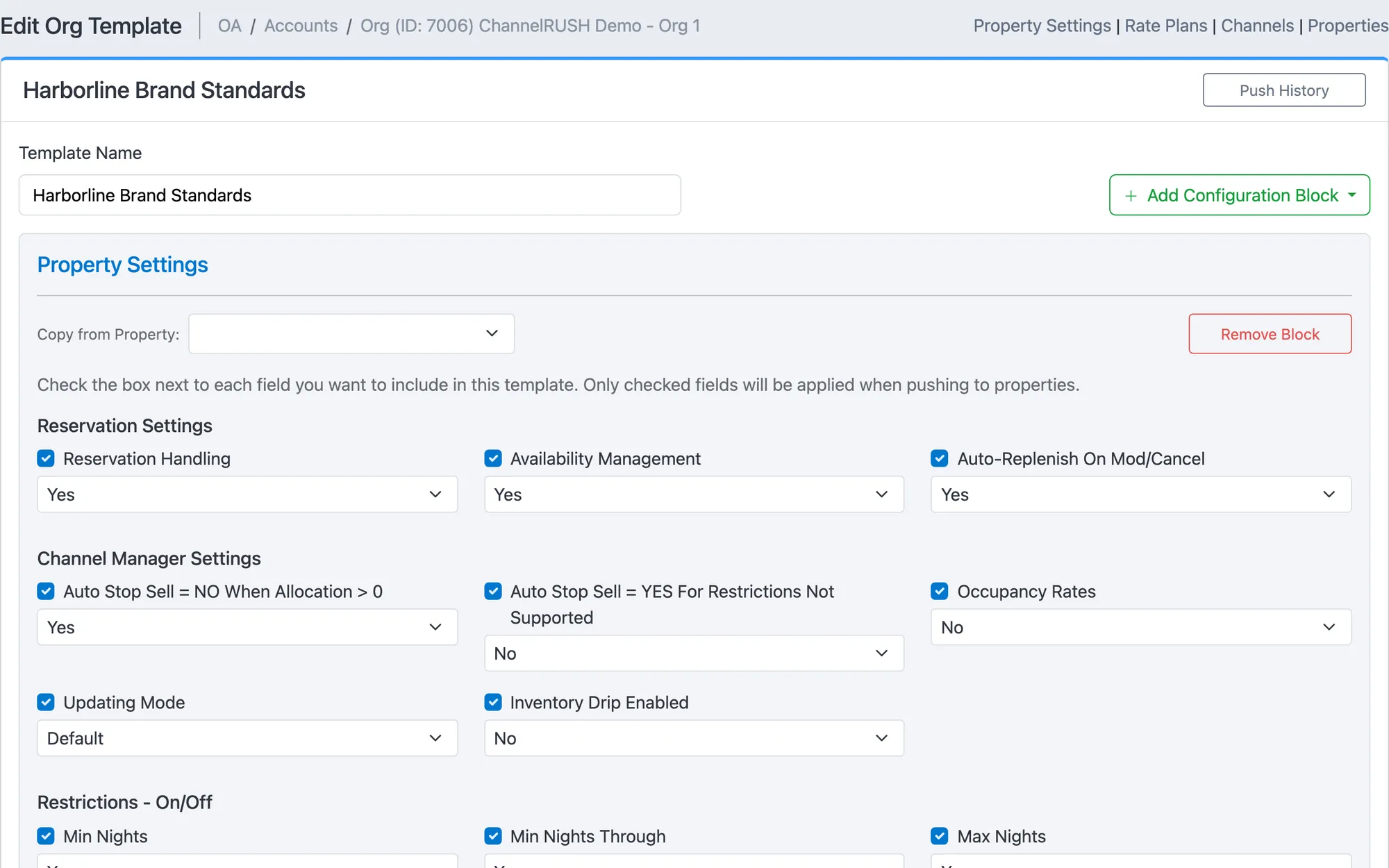Click the red Remove Block button

pos(1270,334)
